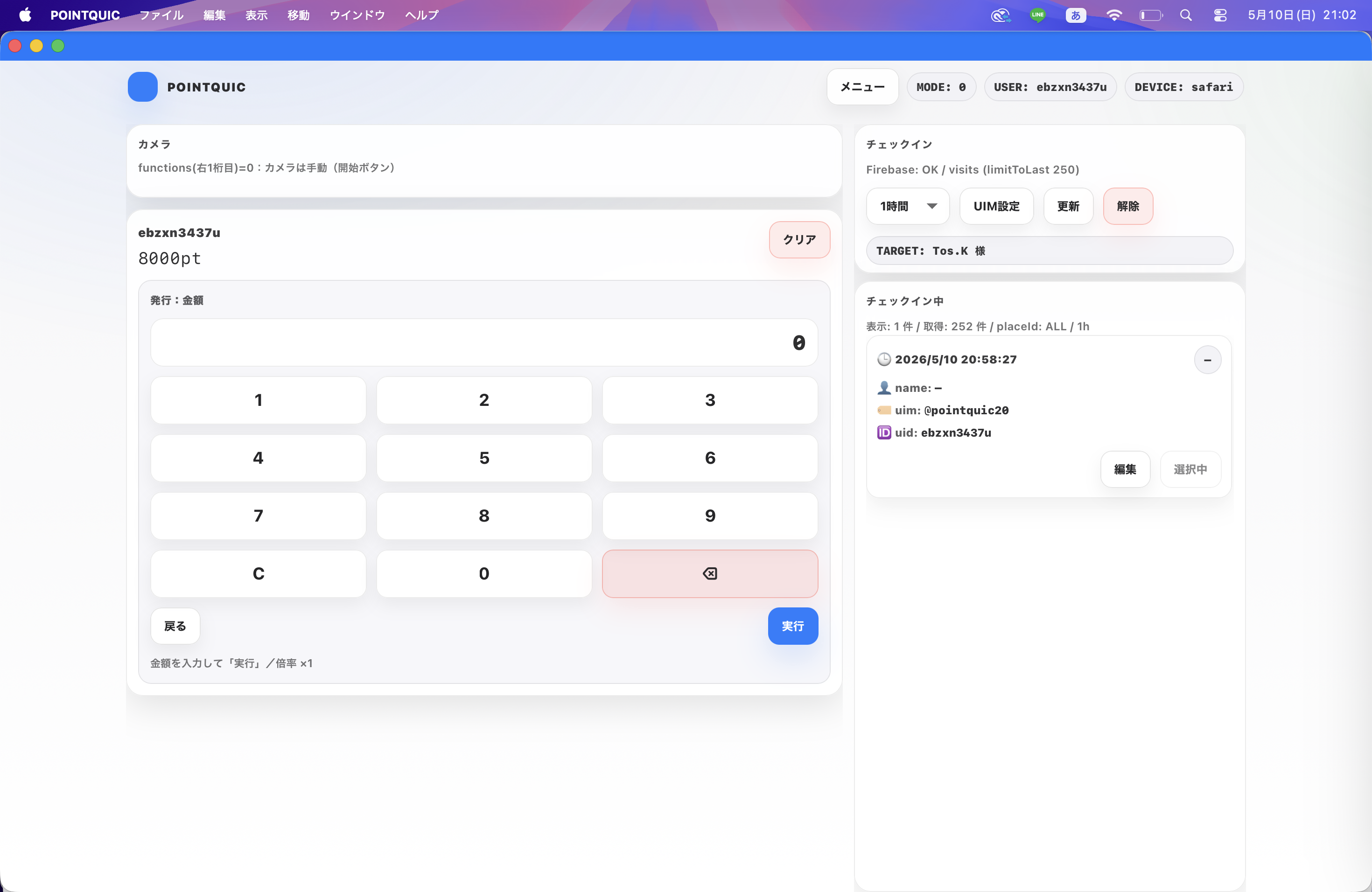
Task: Click the 実行 execute button
Action: 793,627
